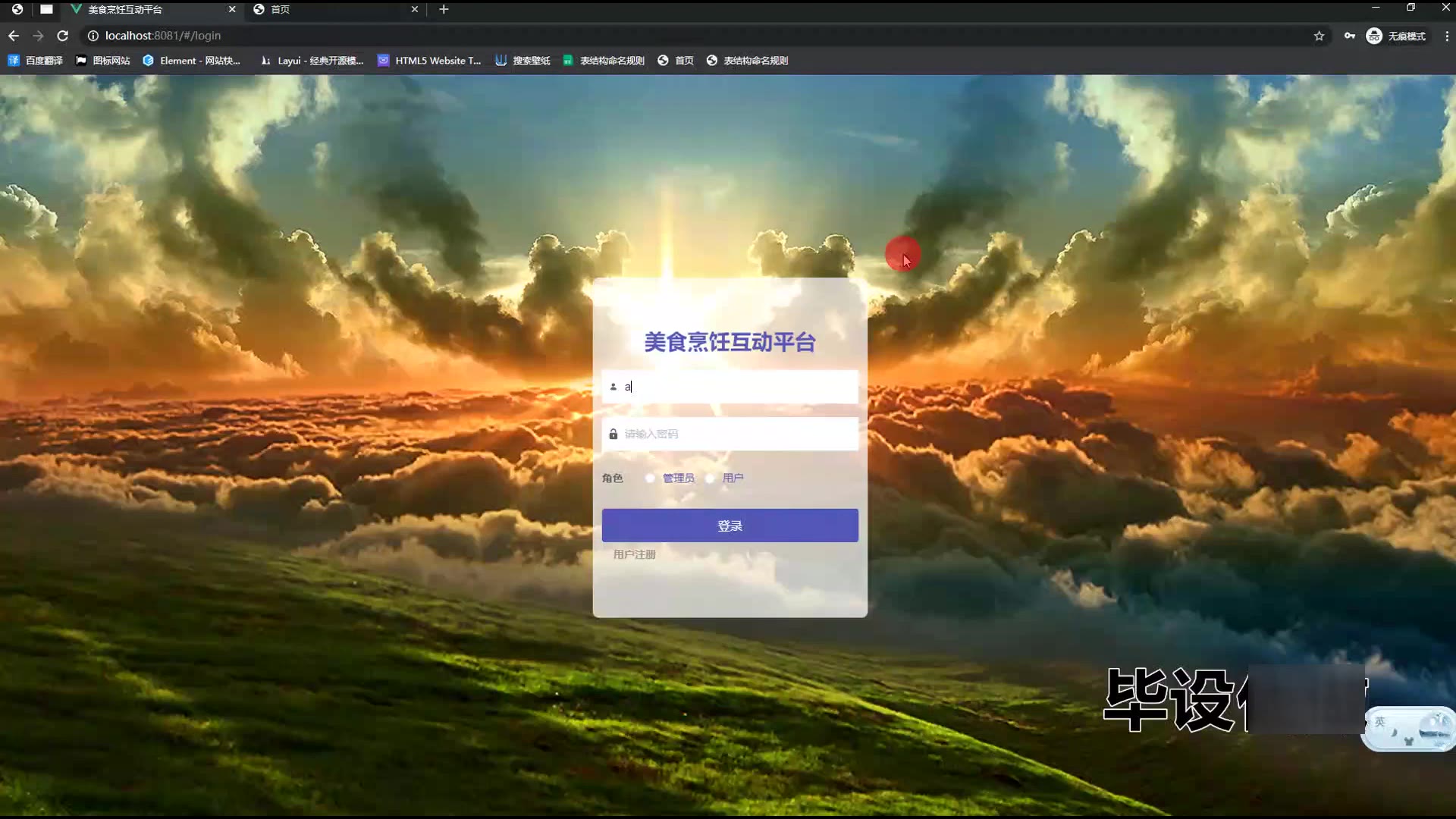View site information icon in address bar
This screenshot has width=1456, height=819.
[x=93, y=36]
